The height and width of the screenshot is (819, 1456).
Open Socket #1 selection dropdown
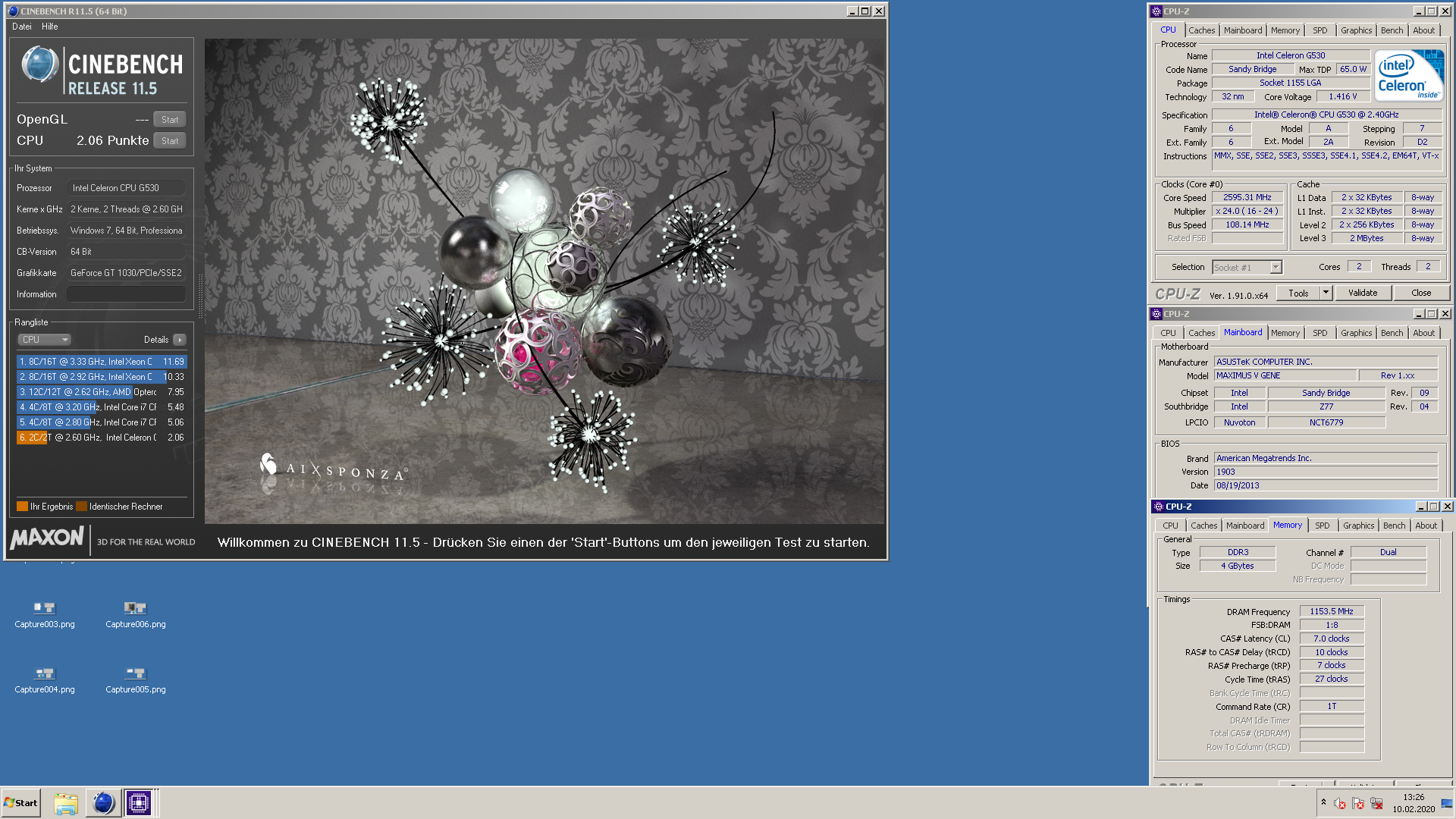point(1247,267)
